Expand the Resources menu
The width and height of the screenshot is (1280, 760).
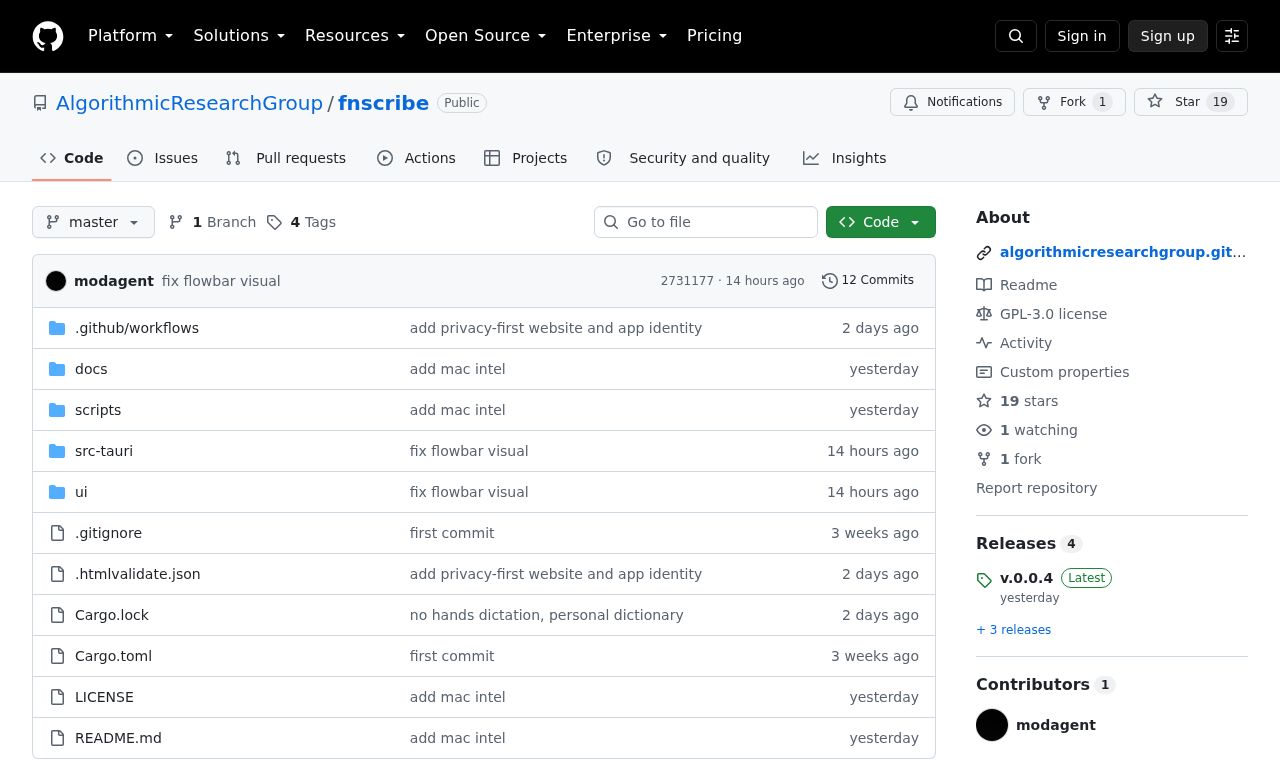click(355, 36)
